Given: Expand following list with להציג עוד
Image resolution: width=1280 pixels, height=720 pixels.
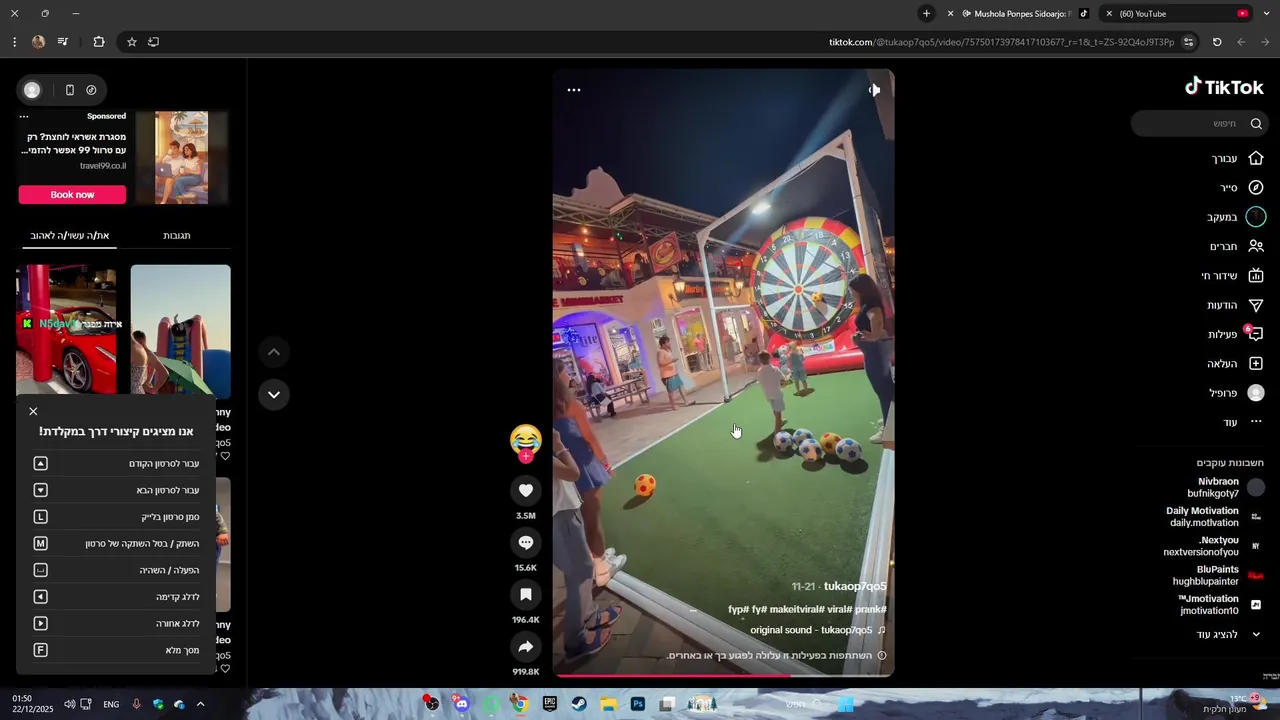Looking at the screenshot, I should 1230,634.
